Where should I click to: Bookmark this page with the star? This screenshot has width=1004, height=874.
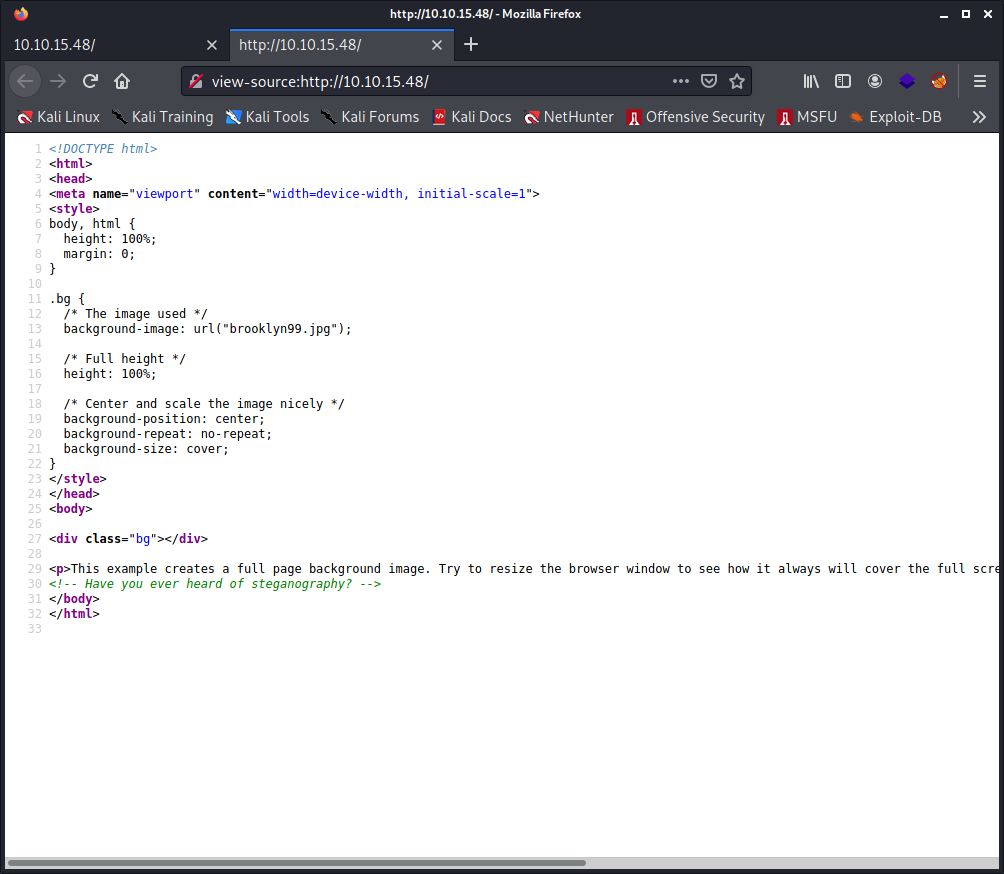click(737, 81)
